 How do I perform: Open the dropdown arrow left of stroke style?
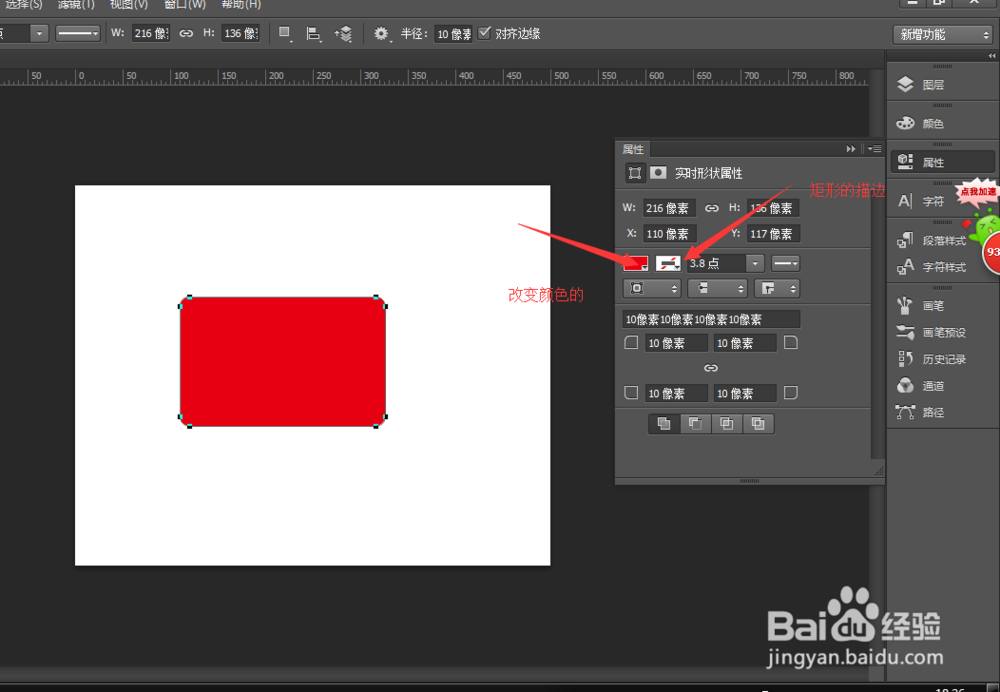(39, 33)
